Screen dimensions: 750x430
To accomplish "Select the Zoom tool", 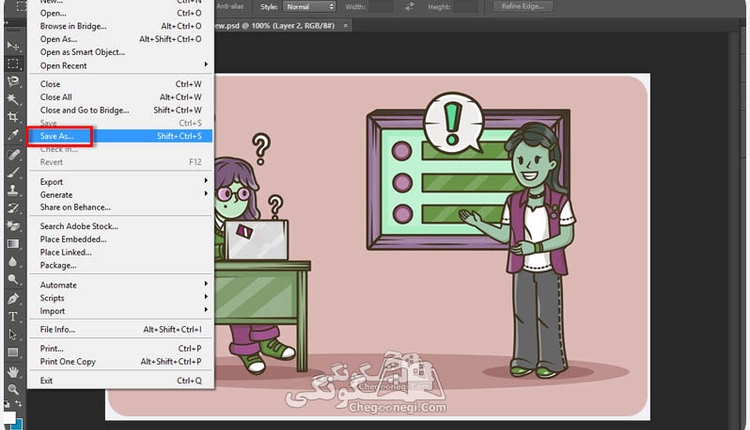I will pyautogui.click(x=13, y=389).
